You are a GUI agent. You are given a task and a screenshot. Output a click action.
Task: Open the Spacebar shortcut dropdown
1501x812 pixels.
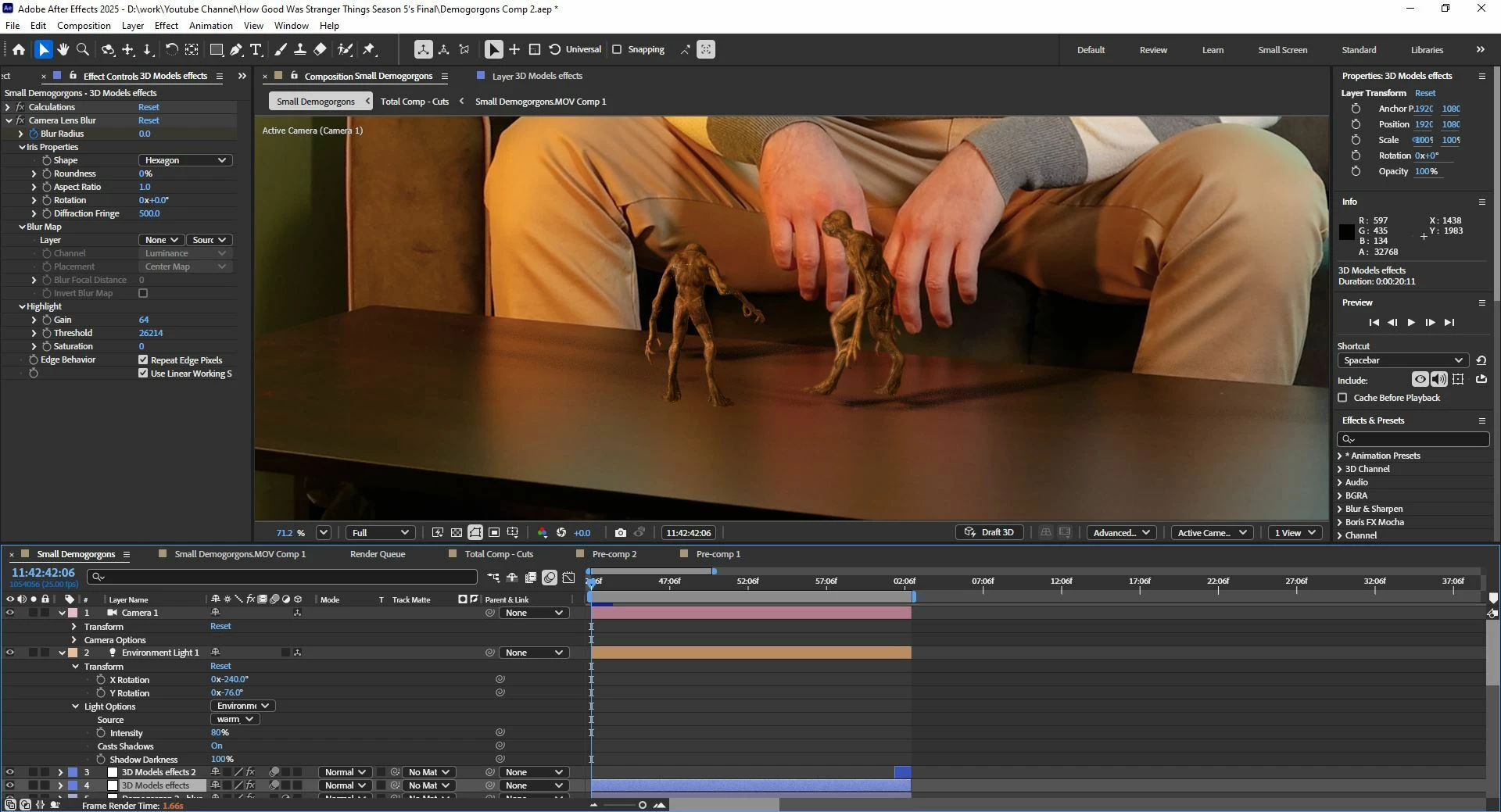(1403, 360)
